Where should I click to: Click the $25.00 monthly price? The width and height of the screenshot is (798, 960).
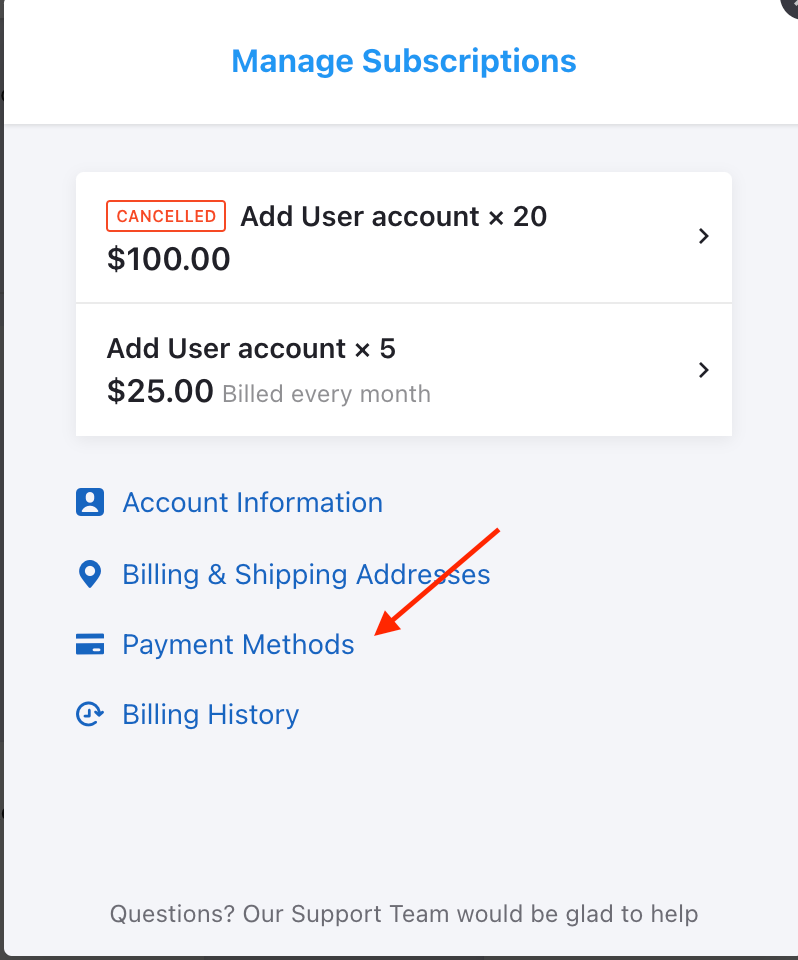(160, 391)
